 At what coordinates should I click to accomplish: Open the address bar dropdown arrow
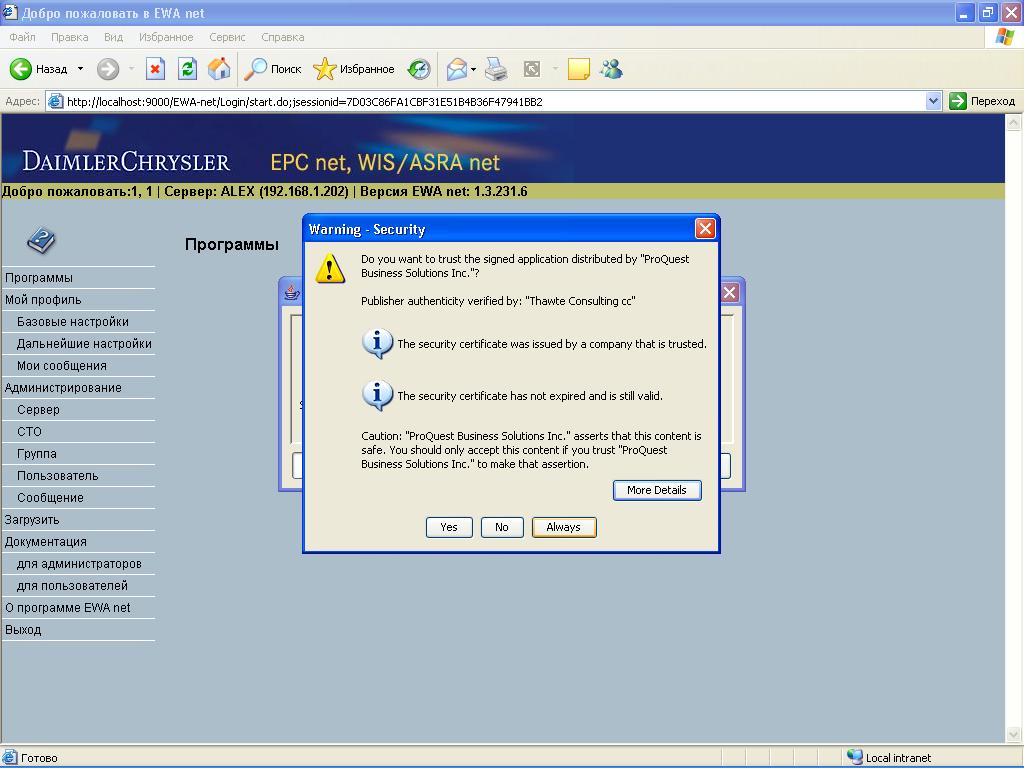[933, 101]
